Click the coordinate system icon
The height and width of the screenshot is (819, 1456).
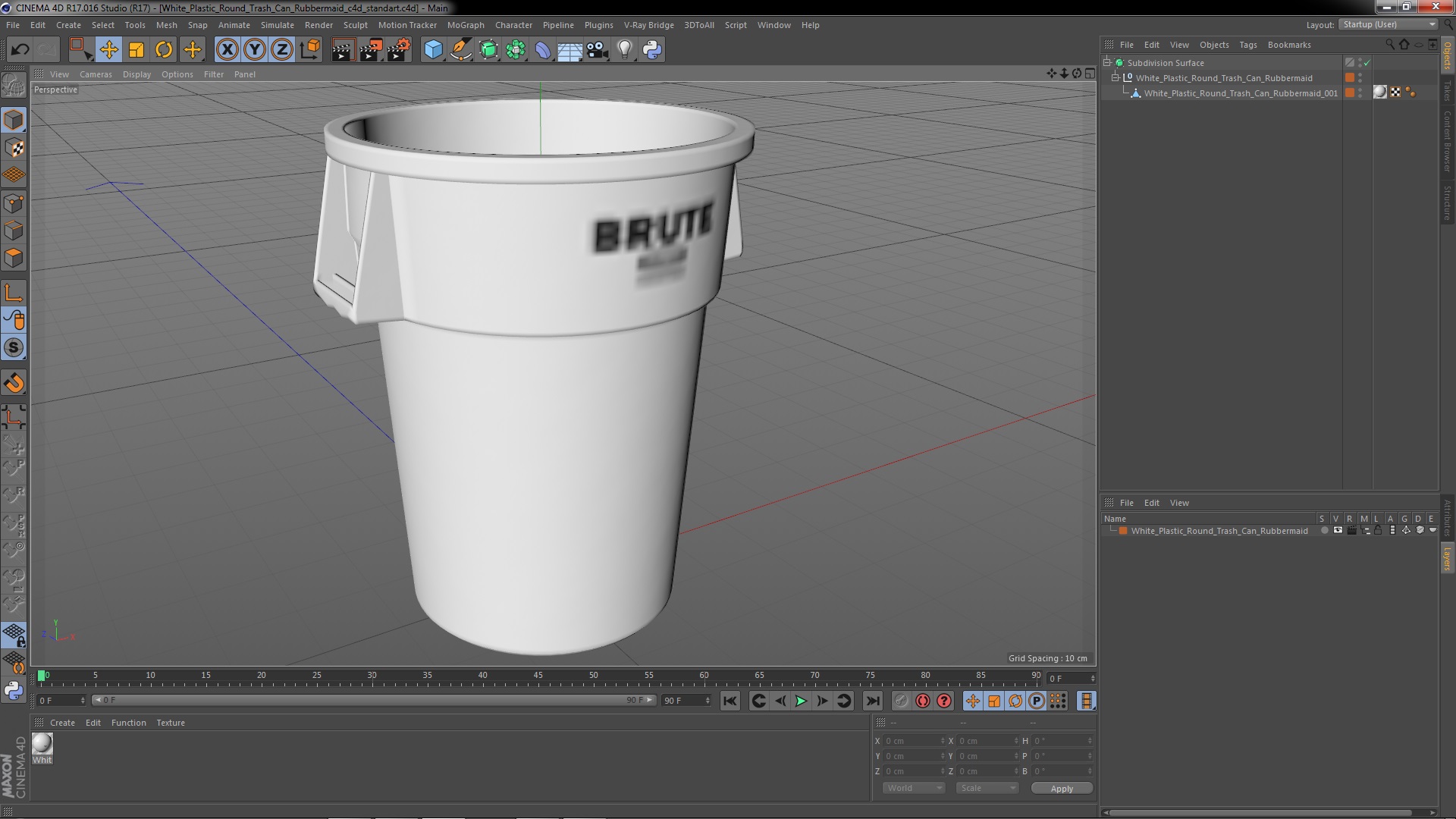point(310,50)
